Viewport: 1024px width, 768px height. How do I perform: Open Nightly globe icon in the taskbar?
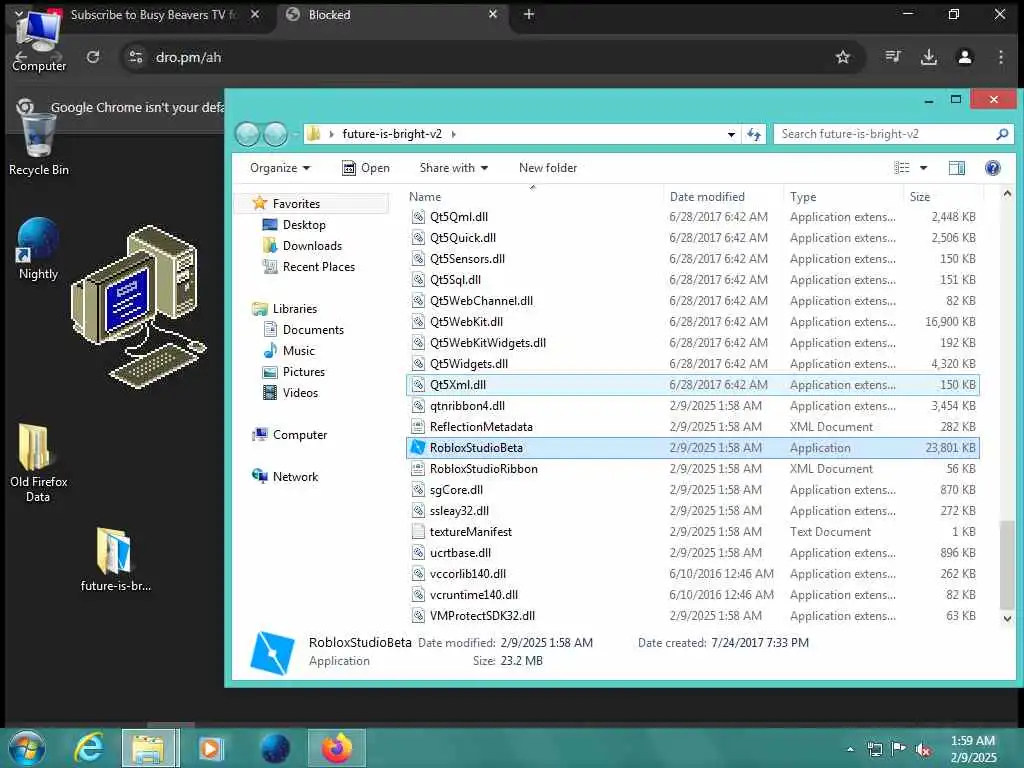click(275, 748)
